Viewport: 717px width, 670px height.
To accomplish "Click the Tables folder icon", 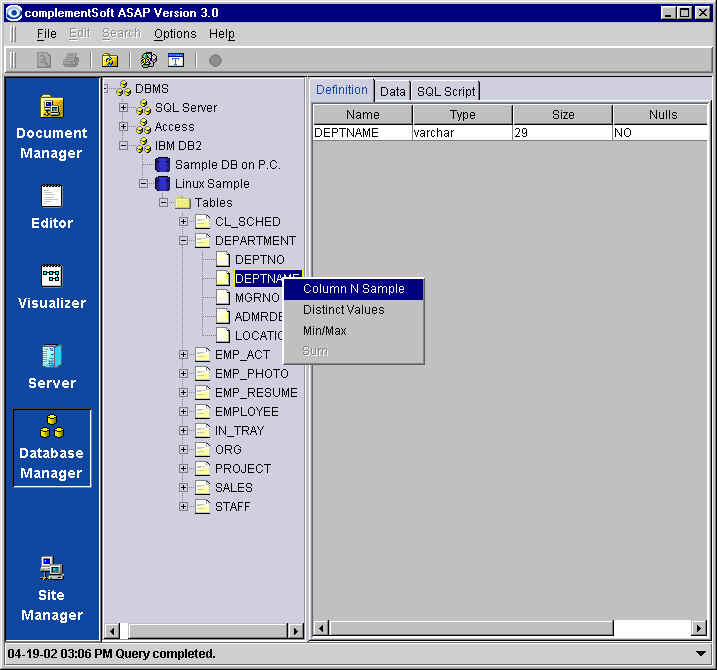I will [x=182, y=203].
